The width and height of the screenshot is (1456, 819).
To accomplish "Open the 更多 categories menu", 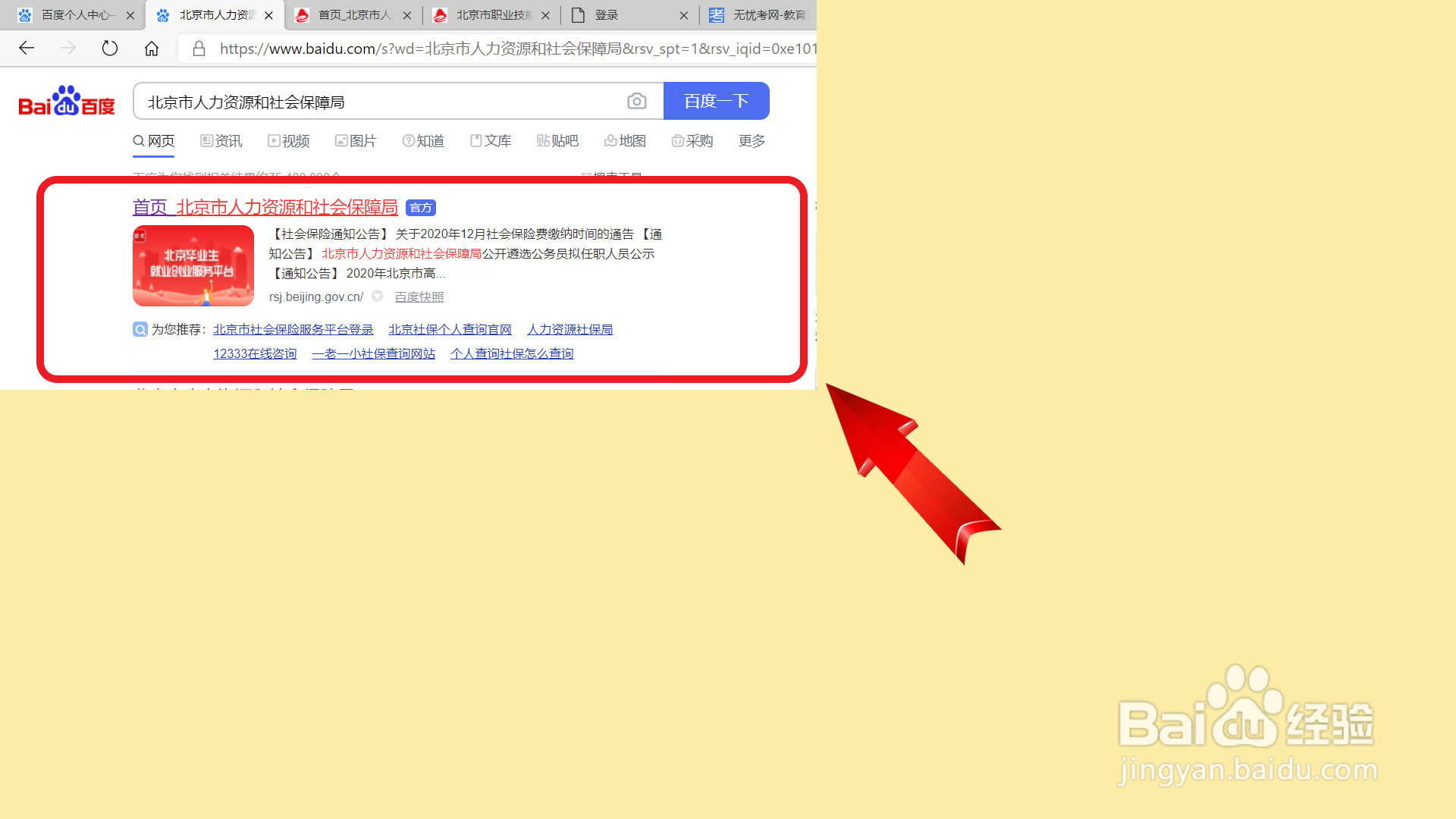I will click(x=752, y=141).
